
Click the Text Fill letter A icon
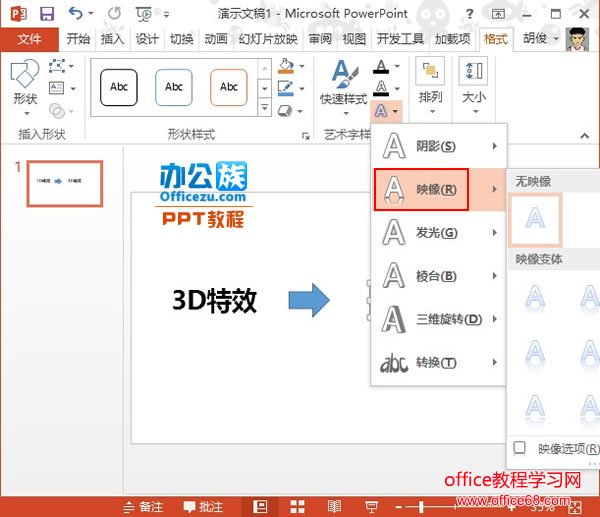pyautogui.click(x=381, y=67)
